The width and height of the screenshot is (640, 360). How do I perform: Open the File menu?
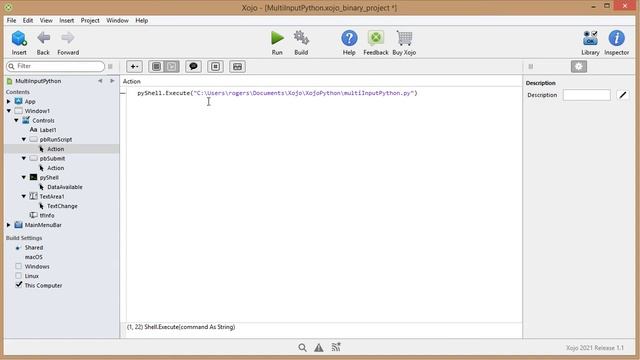tap(11, 20)
